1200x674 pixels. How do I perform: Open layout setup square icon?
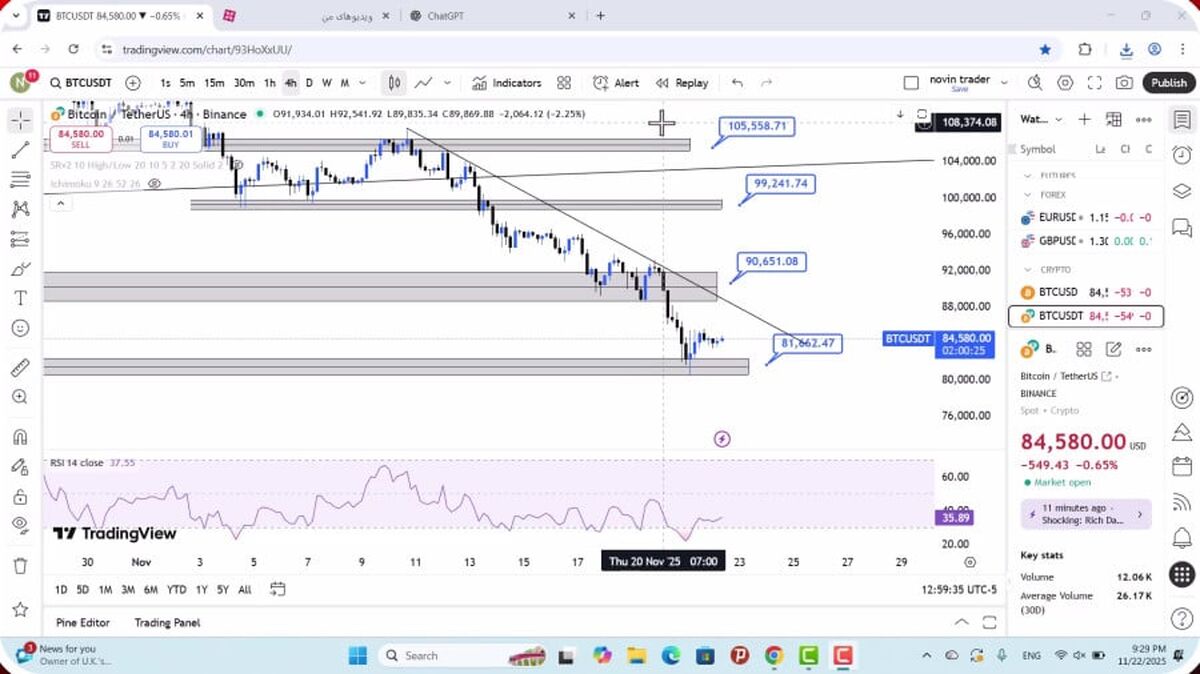pos(910,83)
